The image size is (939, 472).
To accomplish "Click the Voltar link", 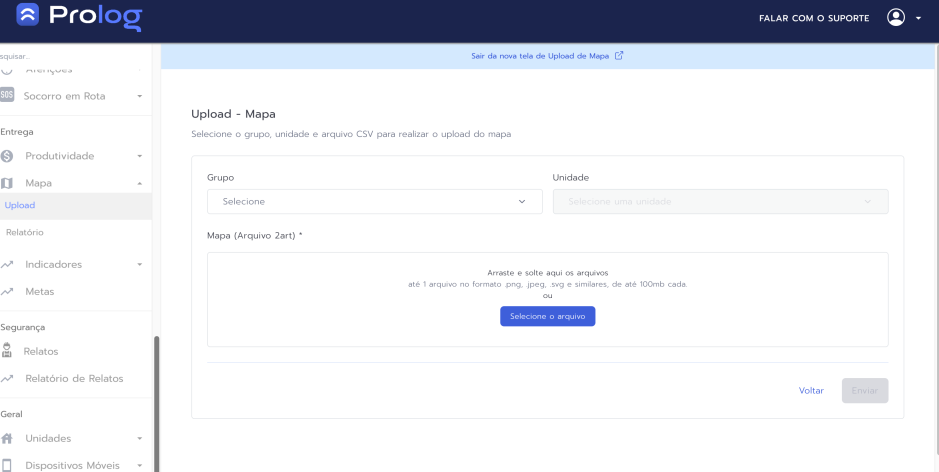I will pyautogui.click(x=811, y=390).
